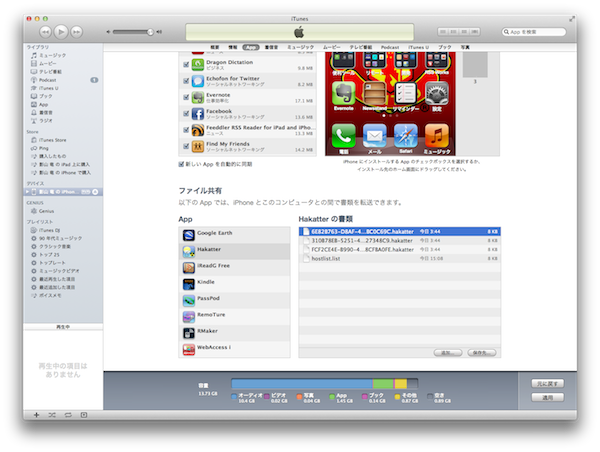Toggle 新しい App を自動的に同期 checkbox
Screen dimensions: 600x452
click(x=181, y=164)
